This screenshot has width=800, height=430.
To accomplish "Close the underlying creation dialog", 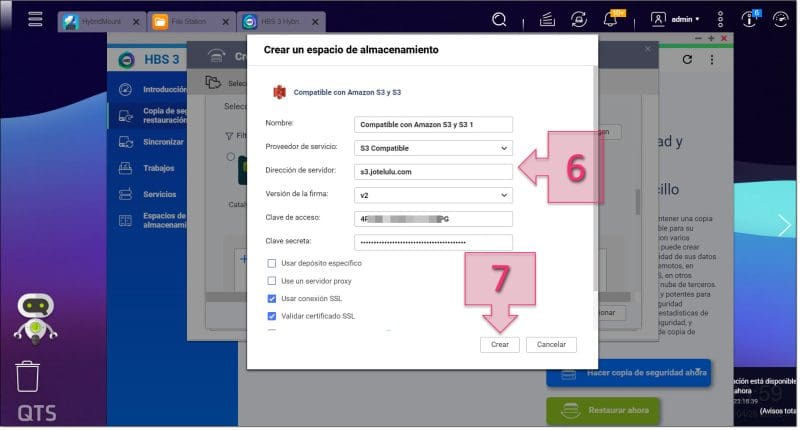I will point(647,49).
